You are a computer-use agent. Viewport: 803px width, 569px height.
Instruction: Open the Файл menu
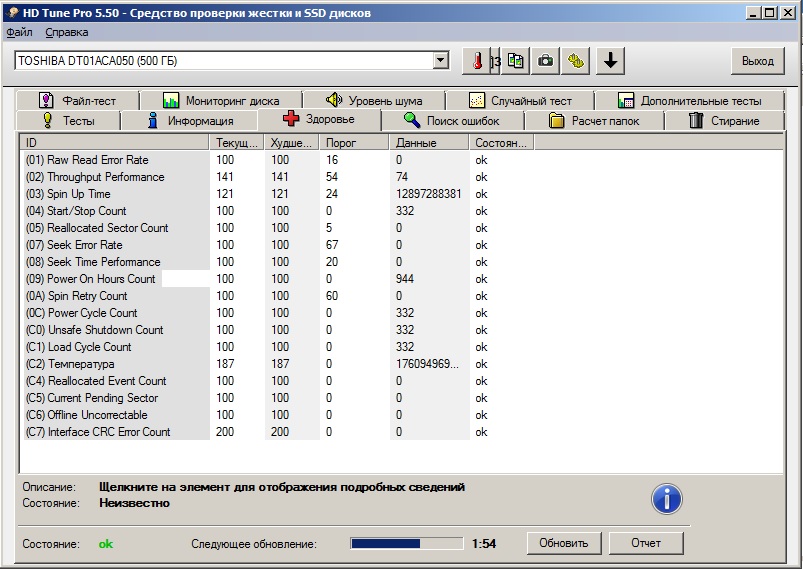click(x=19, y=32)
